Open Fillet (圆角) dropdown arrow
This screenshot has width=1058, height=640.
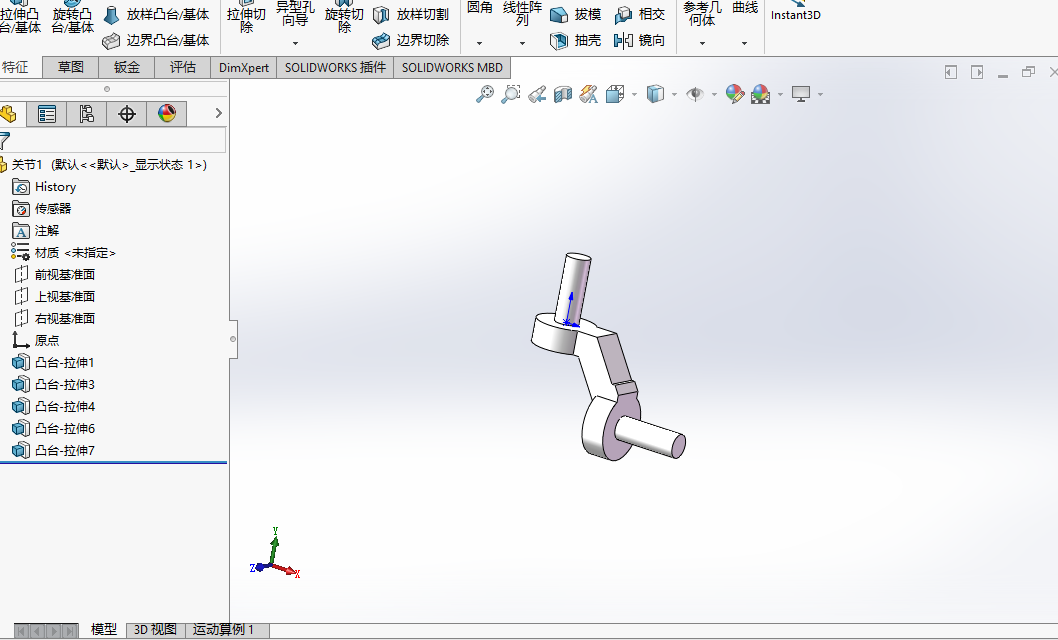click(479, 43)
